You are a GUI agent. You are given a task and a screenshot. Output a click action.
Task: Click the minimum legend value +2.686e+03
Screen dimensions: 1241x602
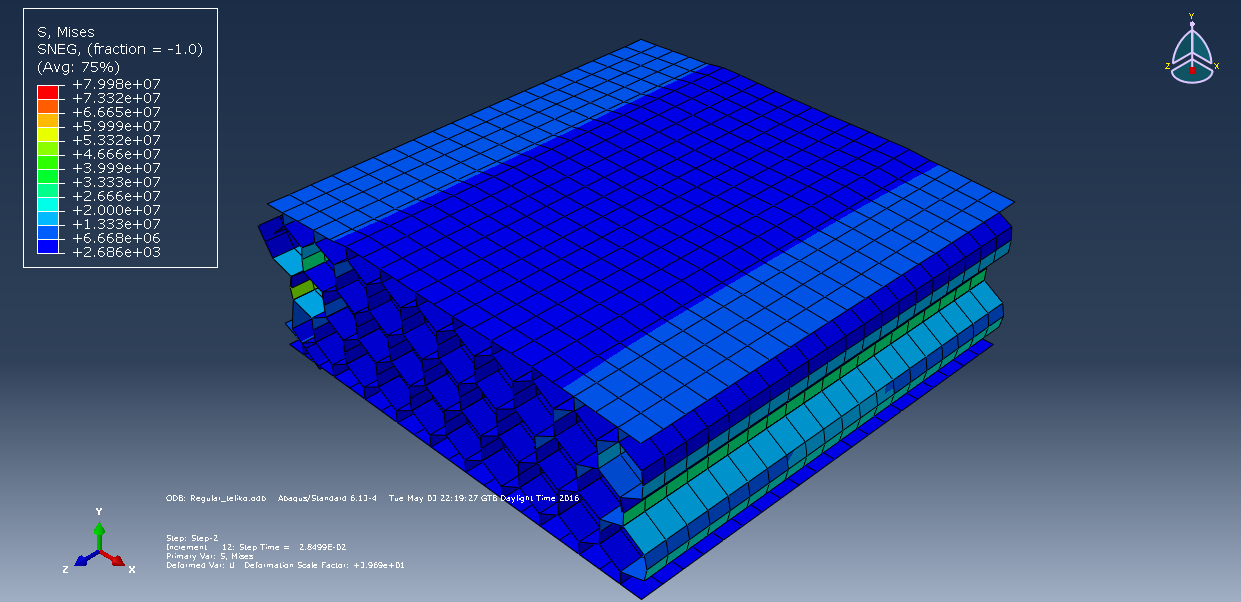(x=116, y=252)
